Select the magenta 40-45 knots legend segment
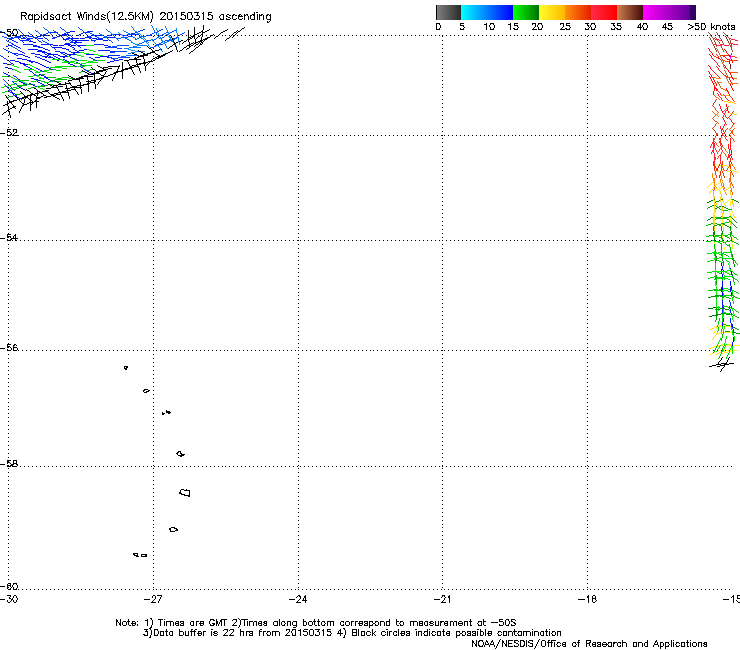Viewport: 740px width, 650px height. [x=656, y=12]
